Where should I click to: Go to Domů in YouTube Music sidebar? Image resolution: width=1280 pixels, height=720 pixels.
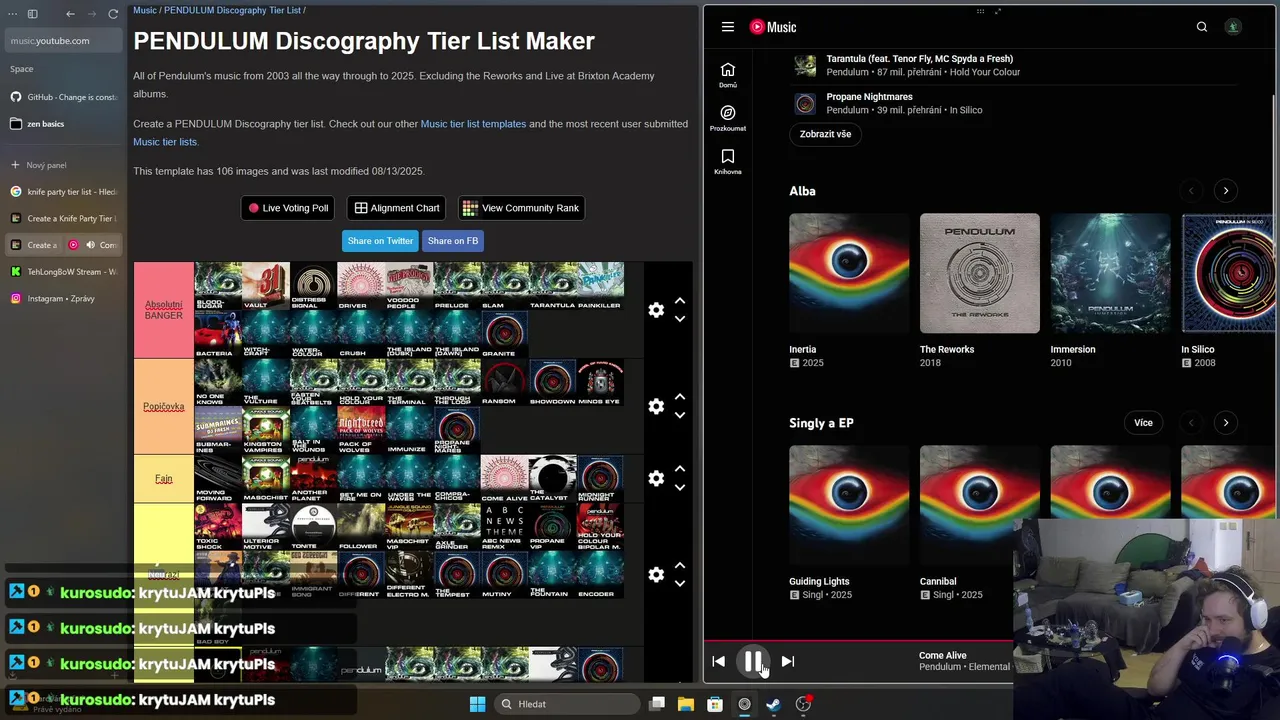[728, 75]
